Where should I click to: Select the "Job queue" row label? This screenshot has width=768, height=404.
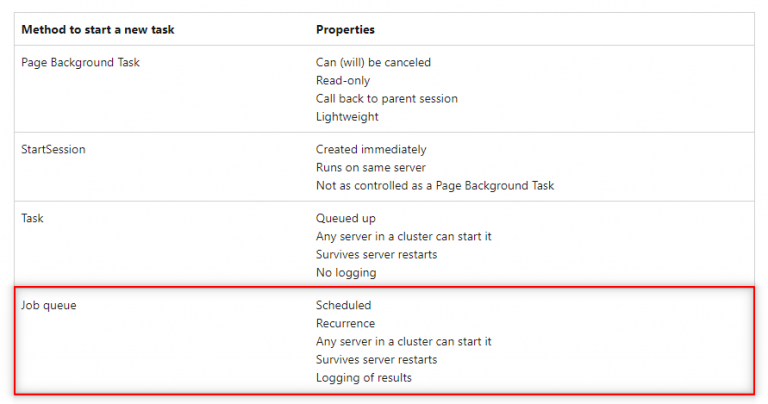49,305
